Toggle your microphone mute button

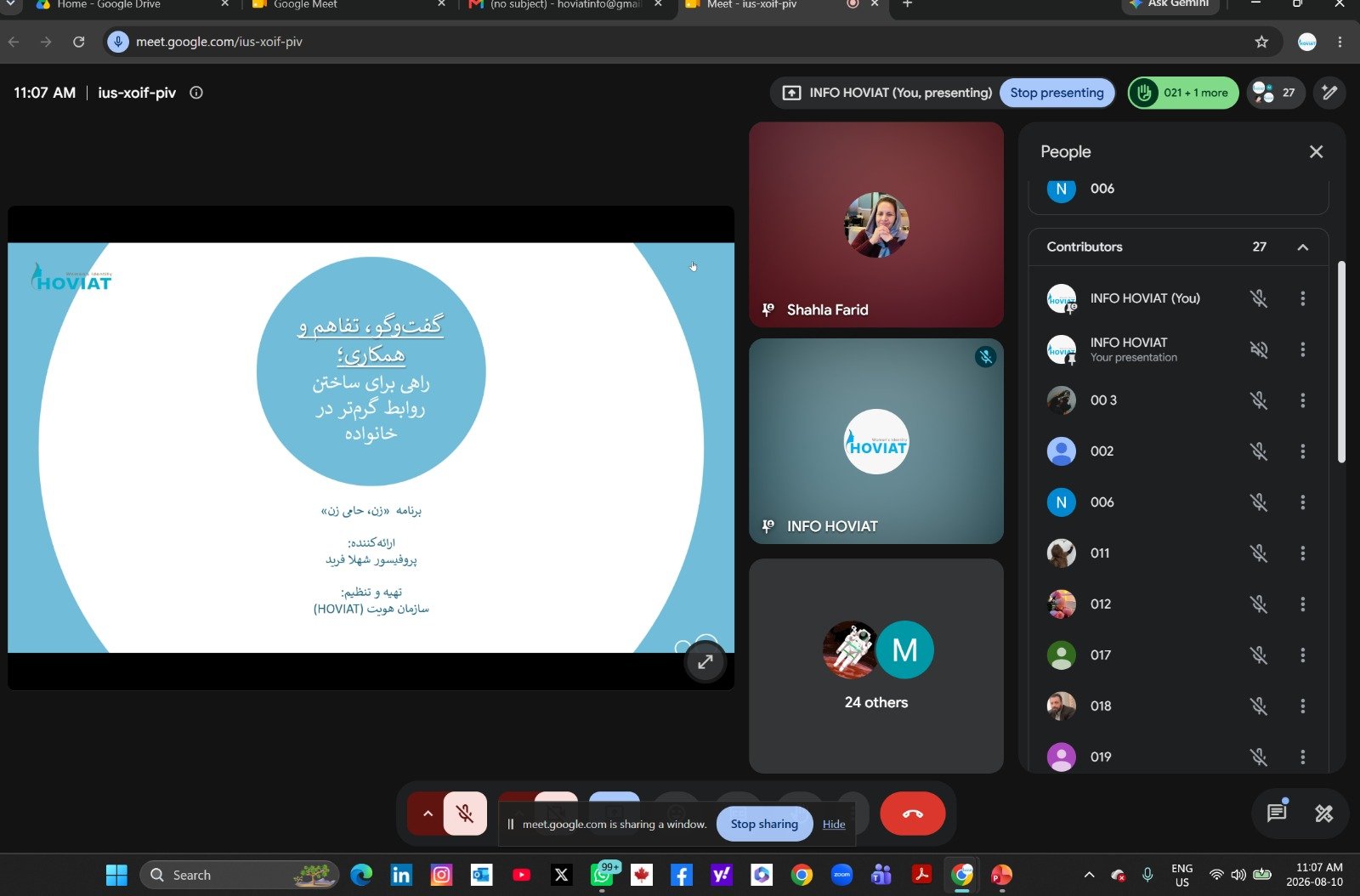point(465,814)
